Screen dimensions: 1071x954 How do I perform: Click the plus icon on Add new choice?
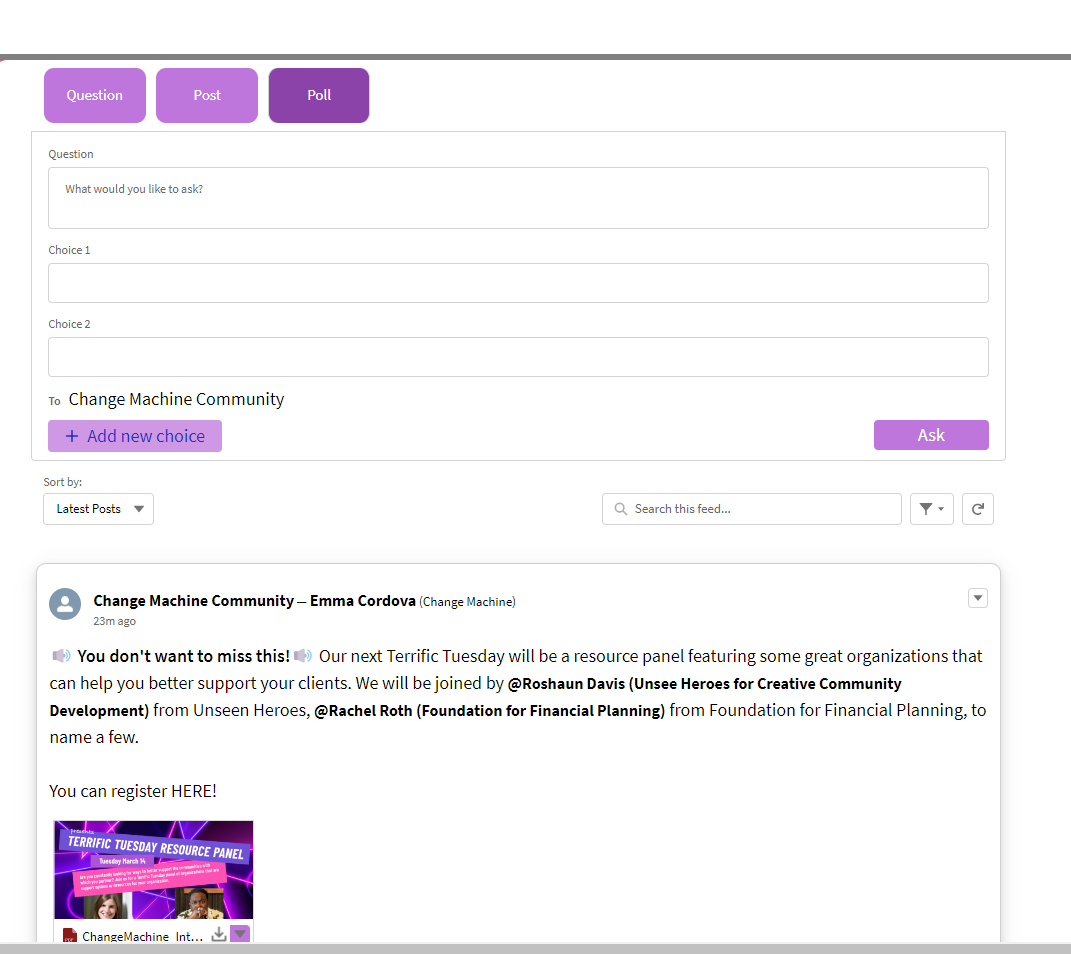[72, 436]
